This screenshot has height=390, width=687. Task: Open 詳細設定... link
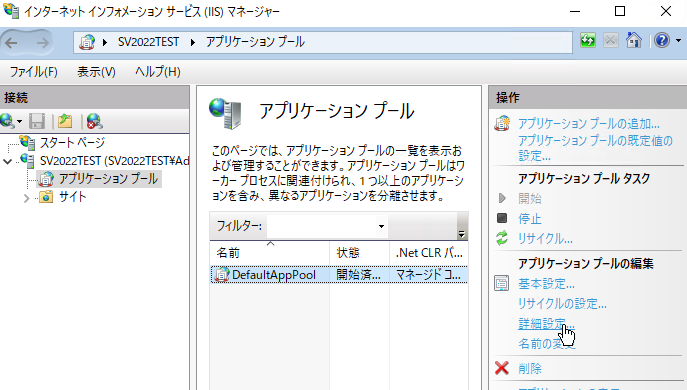[546, 324]
